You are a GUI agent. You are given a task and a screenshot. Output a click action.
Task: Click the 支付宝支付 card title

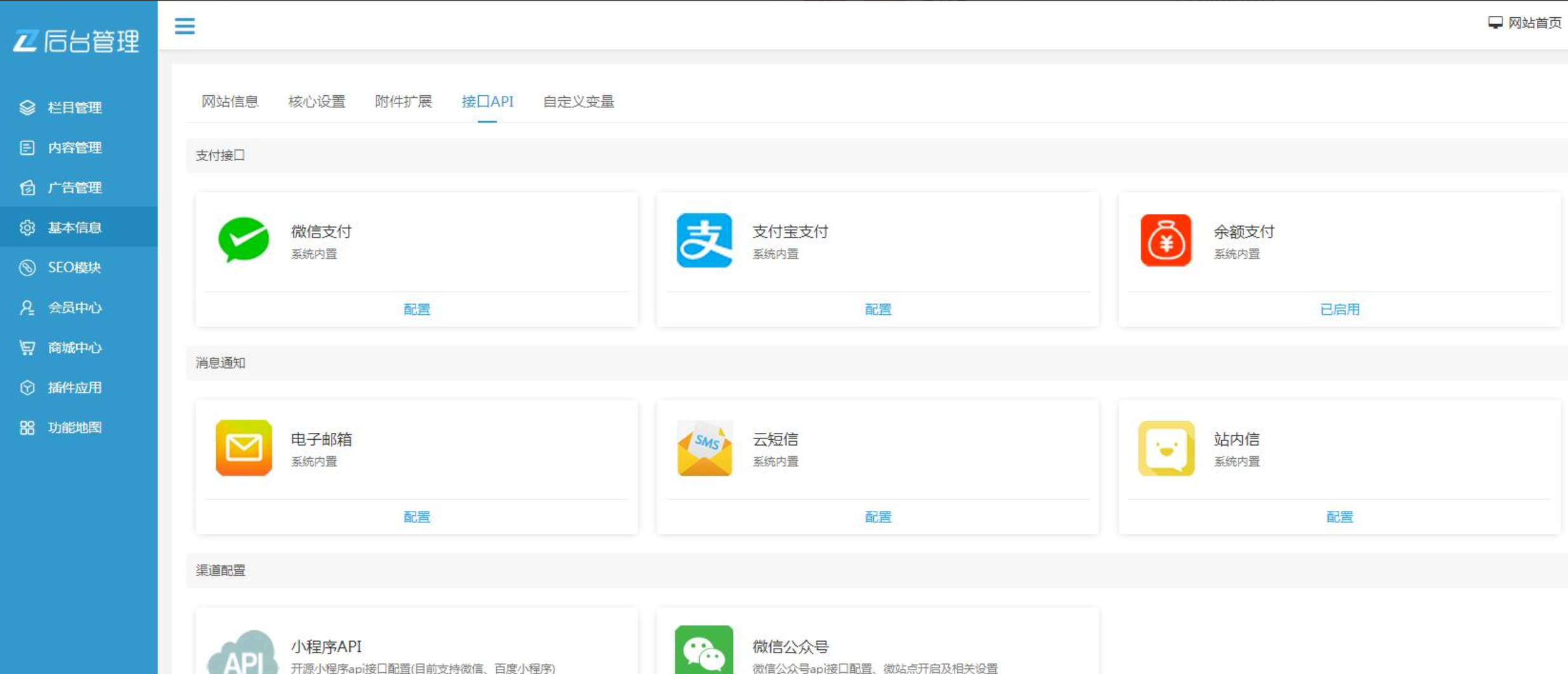coord(791,232)
